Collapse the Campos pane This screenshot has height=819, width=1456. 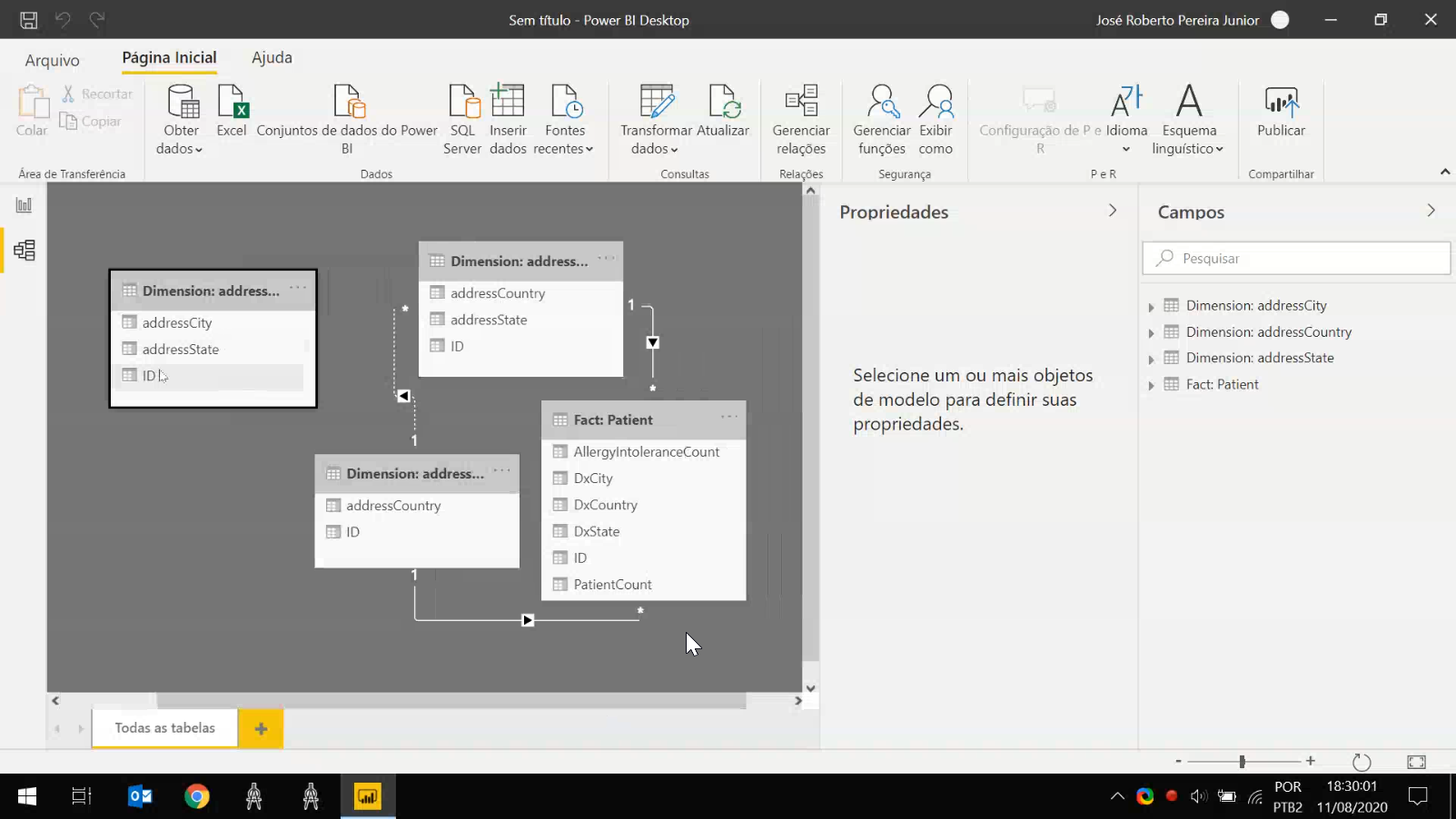click(x=1431, y=211)
